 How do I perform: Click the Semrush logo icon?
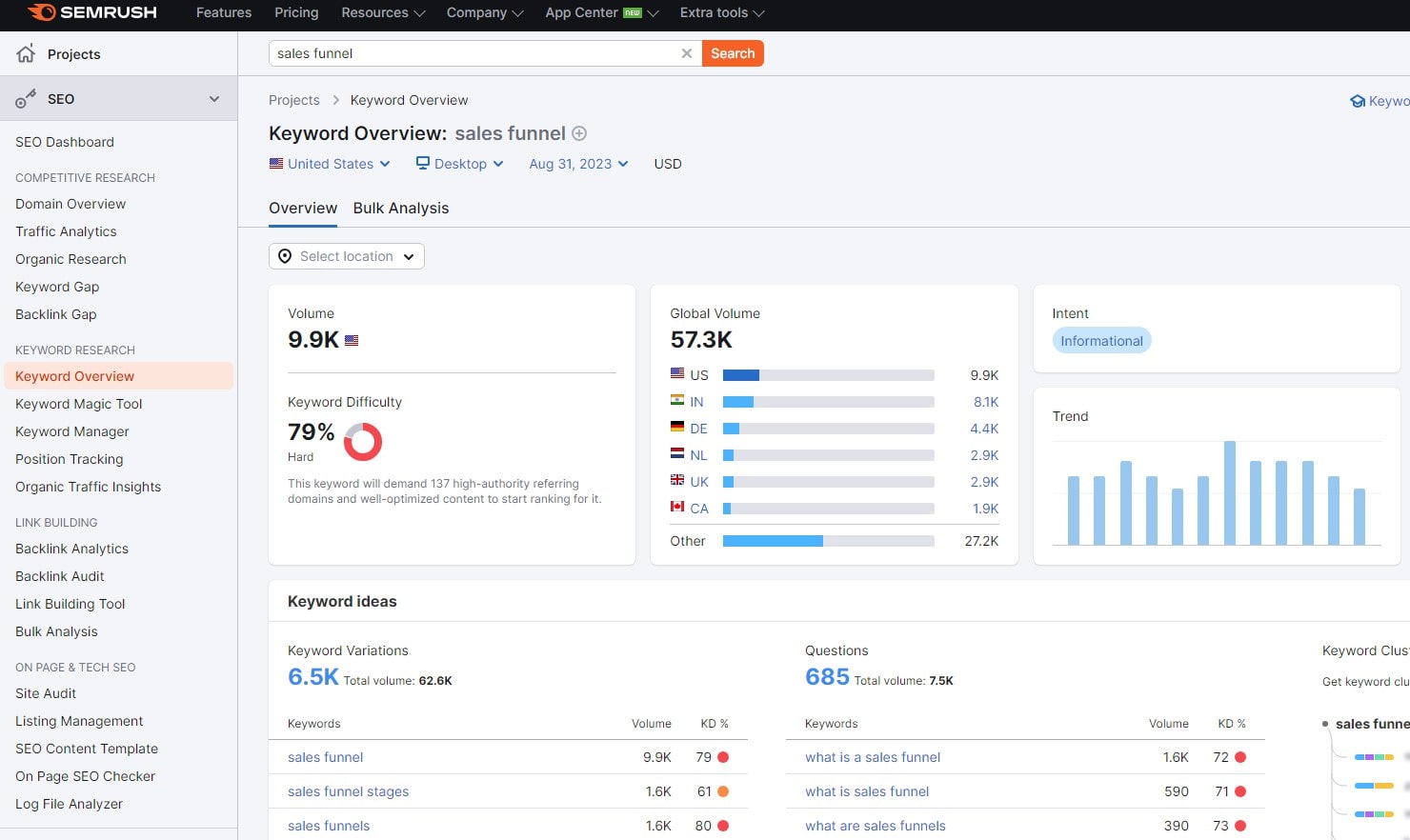click(42, 12)
